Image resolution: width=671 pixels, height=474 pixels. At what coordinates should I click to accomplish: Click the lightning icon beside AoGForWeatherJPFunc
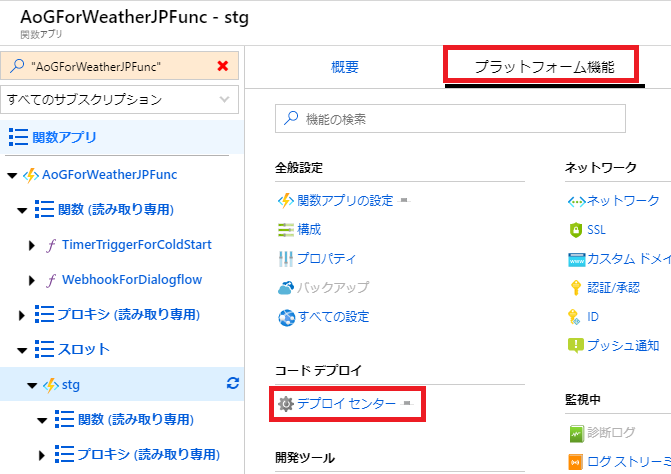[x=30, y=175]
